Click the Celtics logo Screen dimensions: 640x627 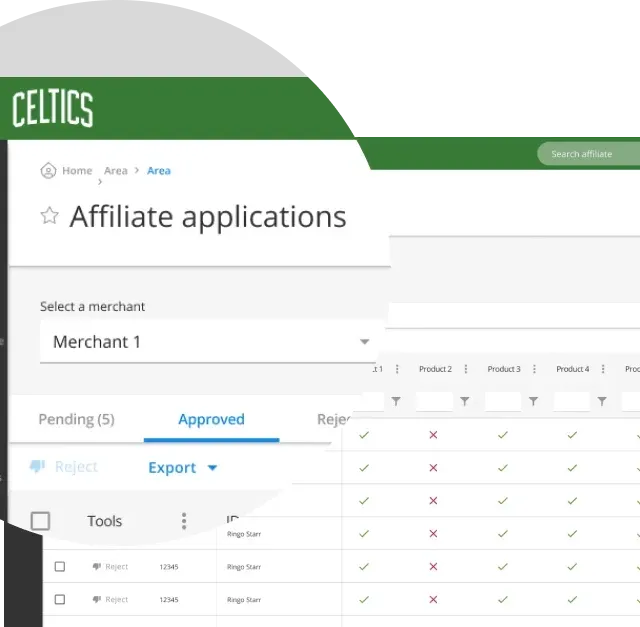point(52,109)
